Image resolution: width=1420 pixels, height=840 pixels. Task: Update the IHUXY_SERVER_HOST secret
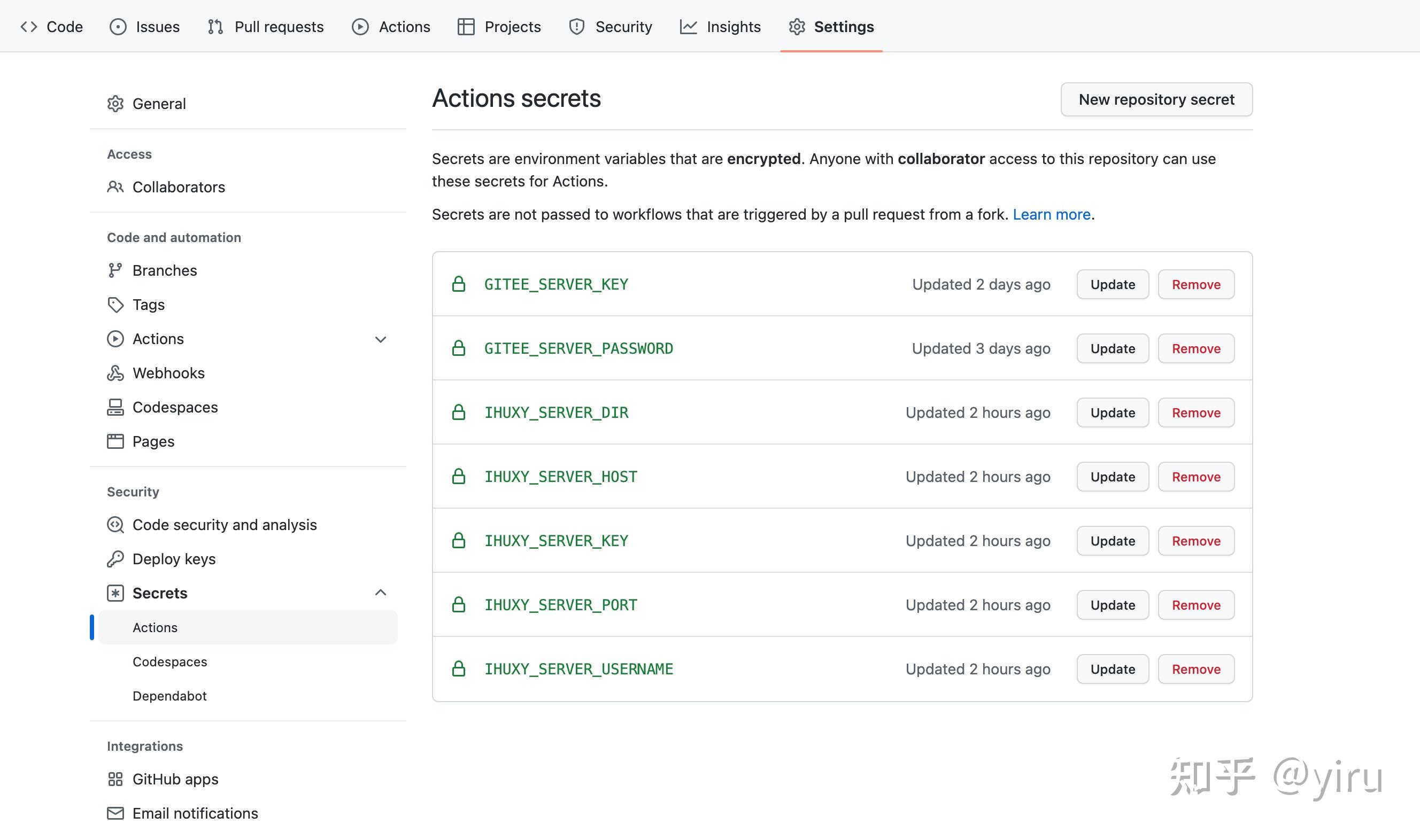pos(1112,476)
